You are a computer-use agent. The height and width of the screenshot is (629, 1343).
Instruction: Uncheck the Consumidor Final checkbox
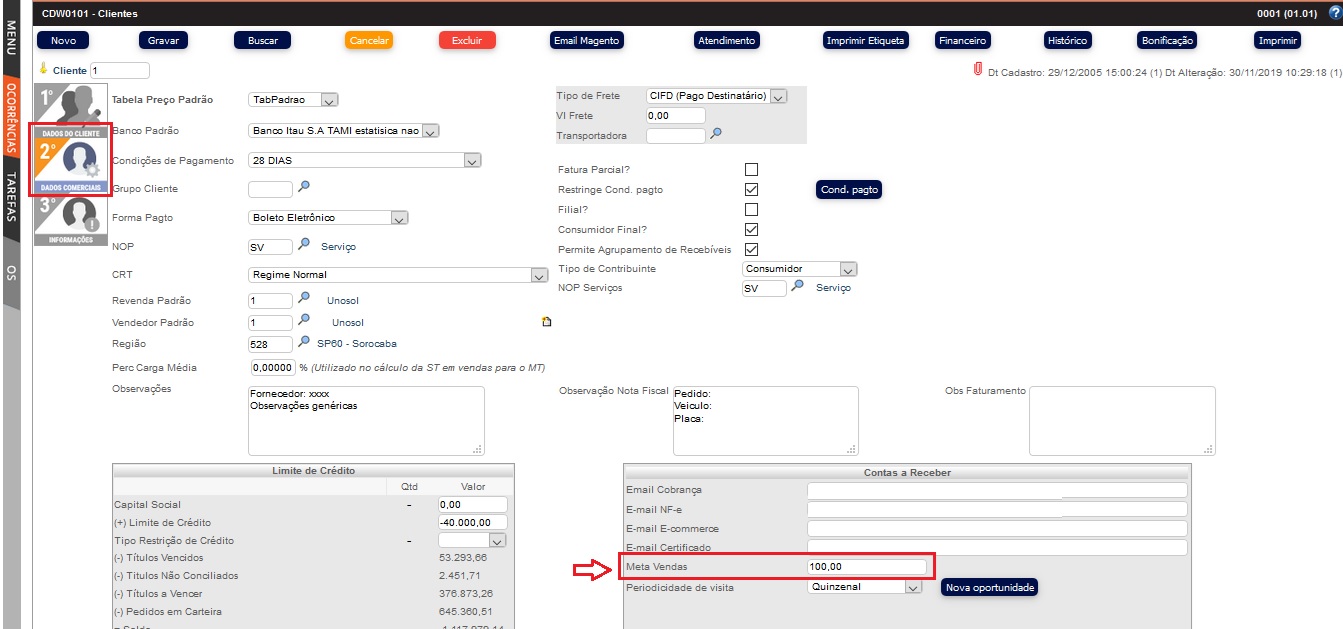coord(752,229)
